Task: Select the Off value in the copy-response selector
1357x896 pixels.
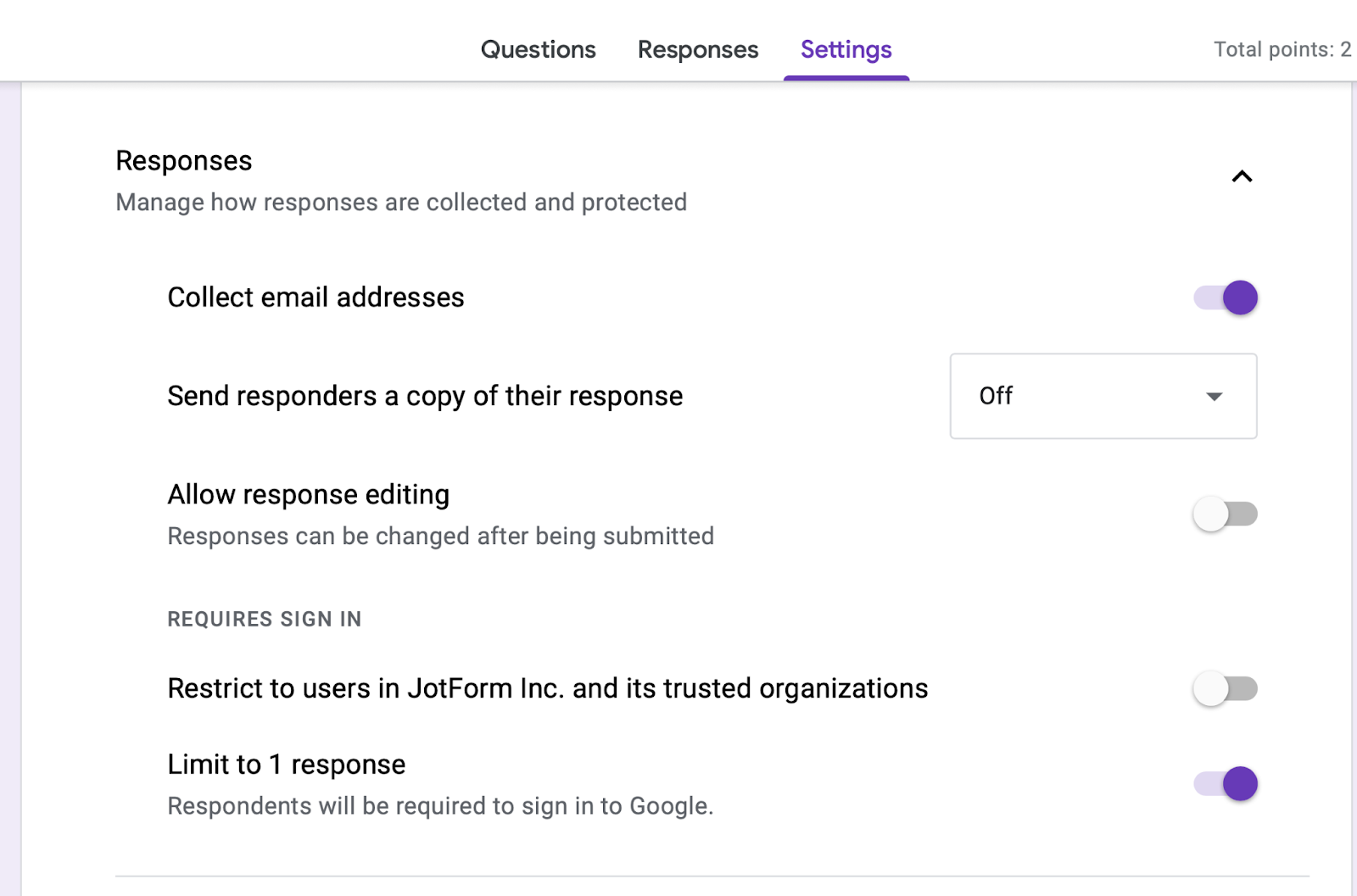Action: pos(997,396)
